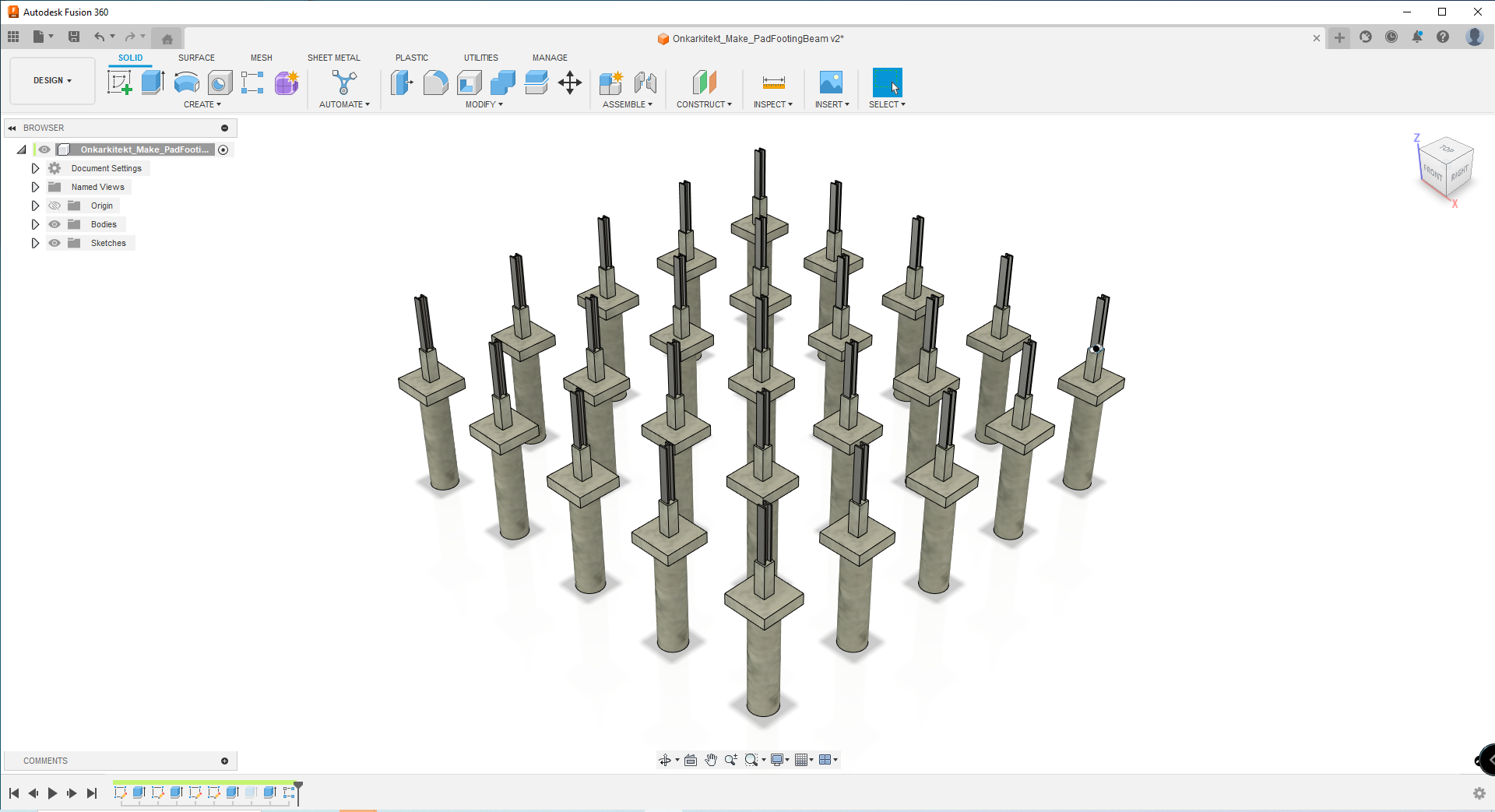Hide the Bodies folder in the browser
This screenshot has height=812, width=1495.
click(x=55, y=224)
